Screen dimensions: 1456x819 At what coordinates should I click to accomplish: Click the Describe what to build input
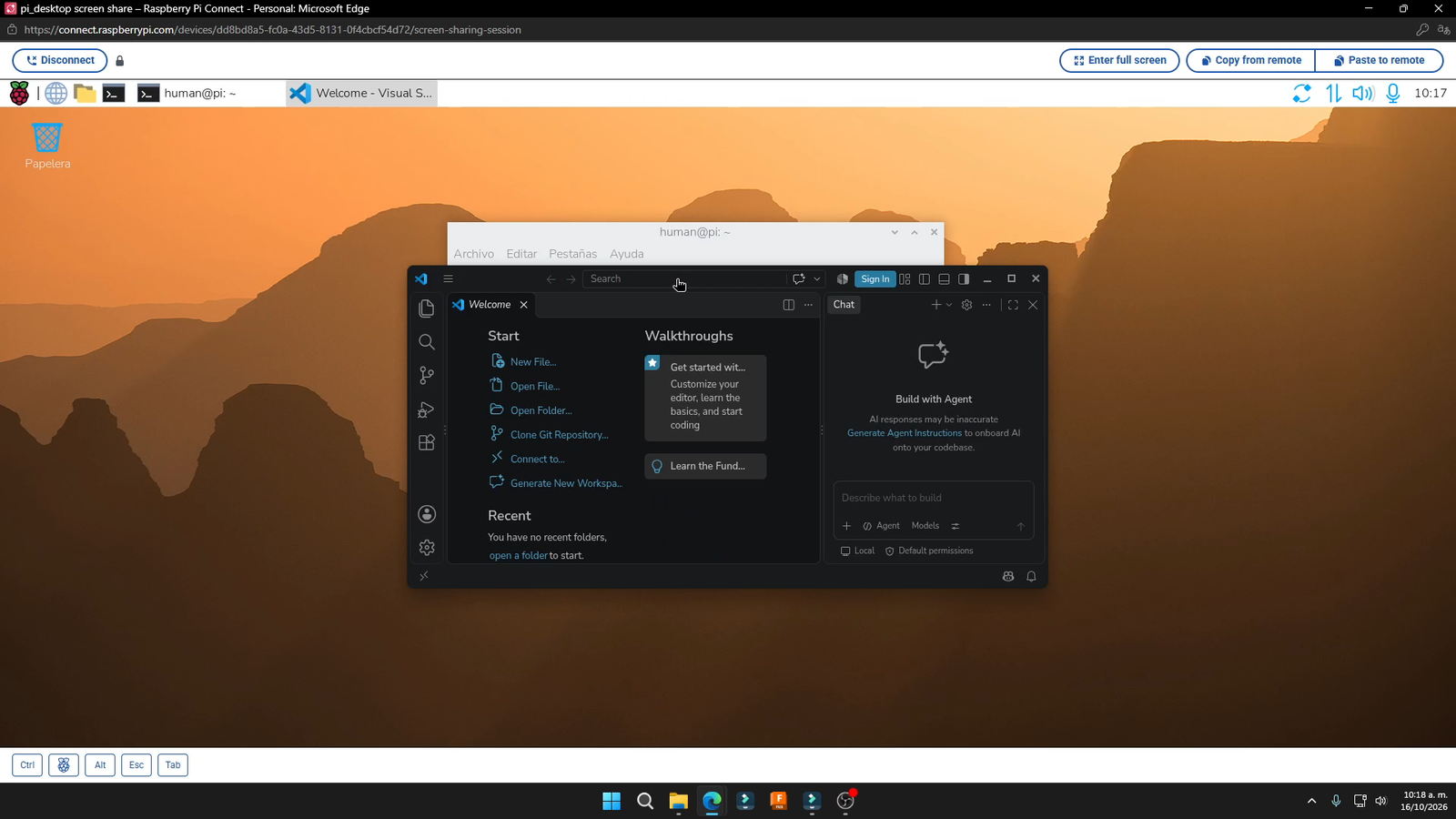pos(933,498)
